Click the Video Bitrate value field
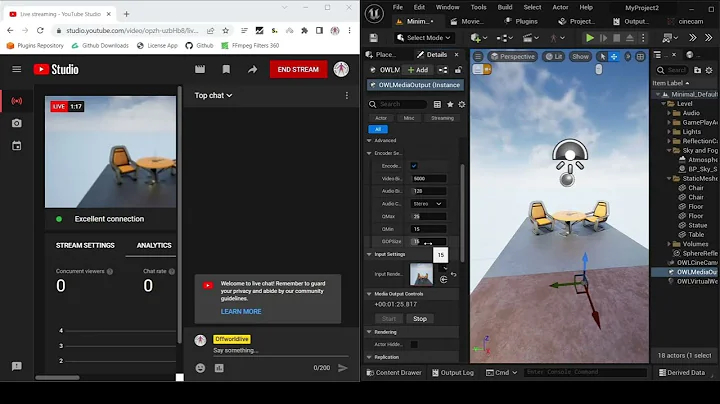Image resolution: width=720 pixels, height=404 pixels. click(x=428, y=179)
